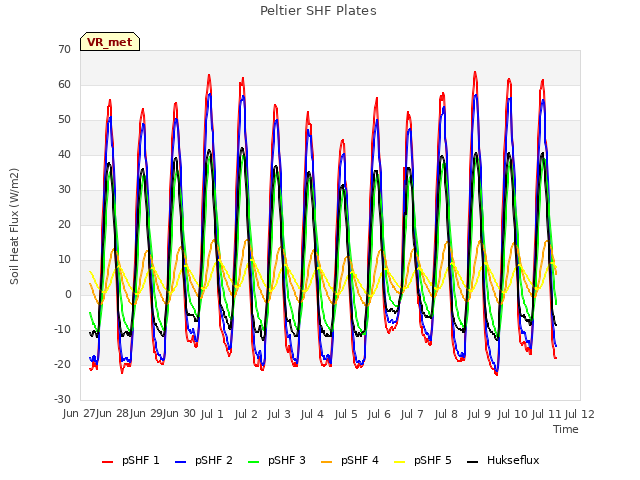The height and width of the screenshot is (480, 640).
Task: Select the pSHF 3 legend label
Action: coord(287,460)
